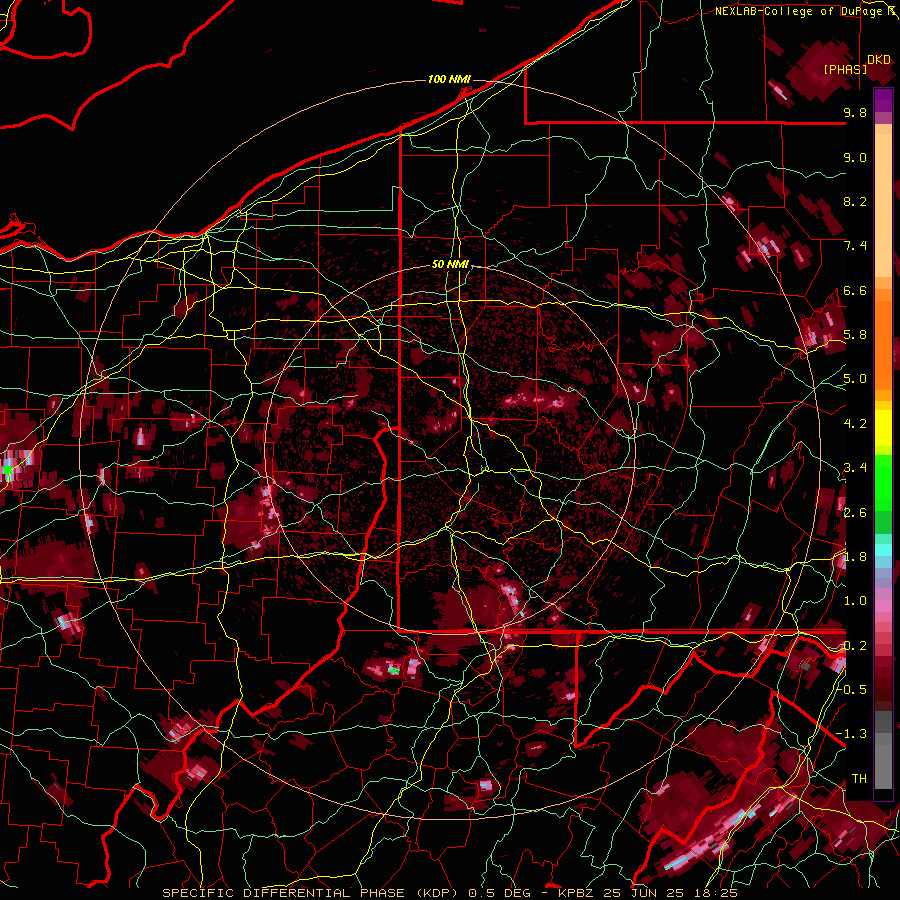
Task: Pick the cyan segment of the color bar
Action: (883, 550)
